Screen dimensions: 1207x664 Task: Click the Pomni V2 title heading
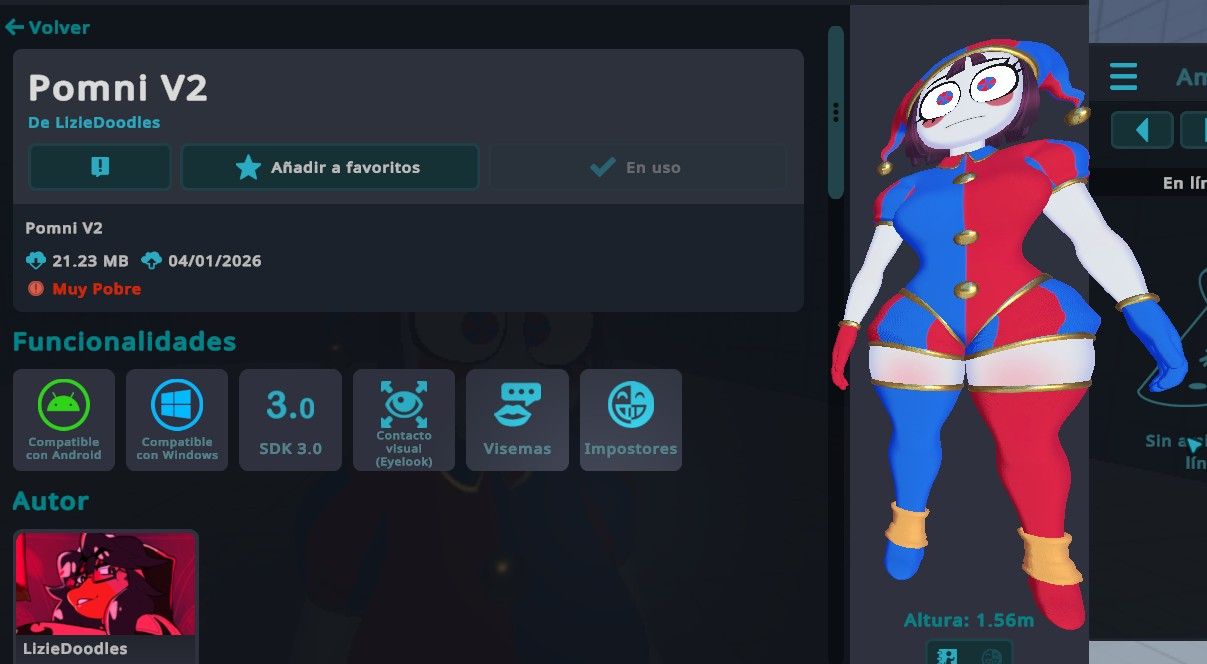[x=118, y=88]
